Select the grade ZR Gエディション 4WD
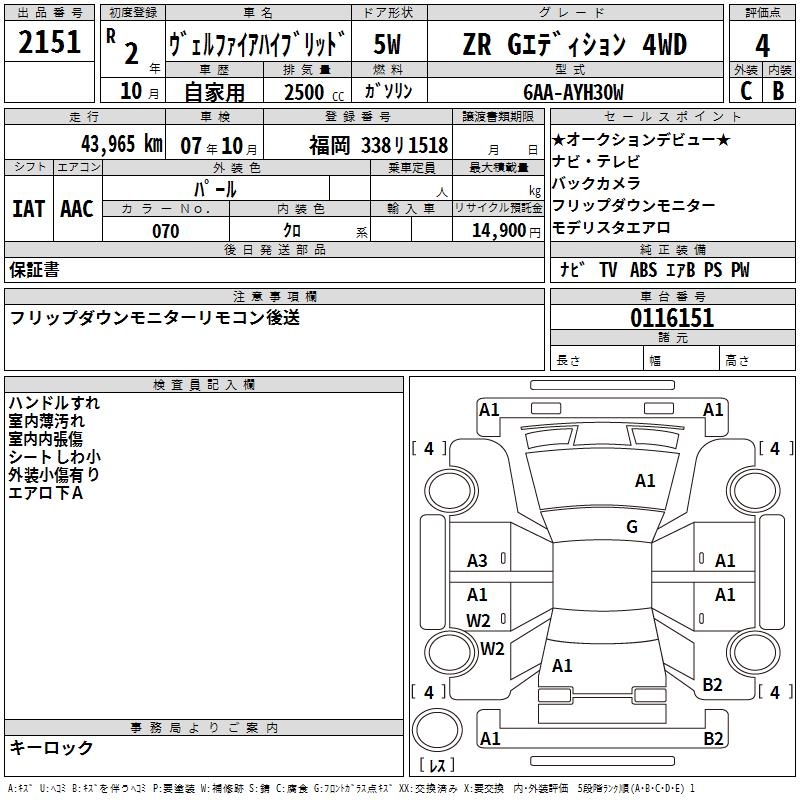 (x=574, y=44)
